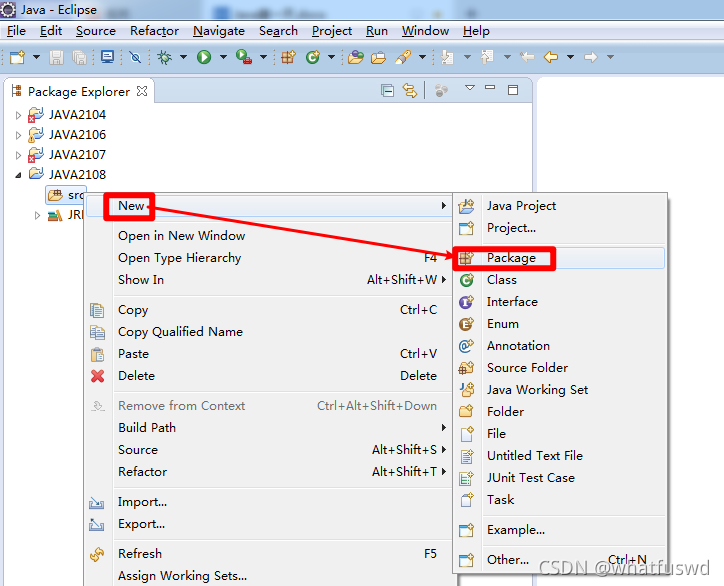
Task: Select Java Working Set in New submenu
Action: (x=560, y=390)
